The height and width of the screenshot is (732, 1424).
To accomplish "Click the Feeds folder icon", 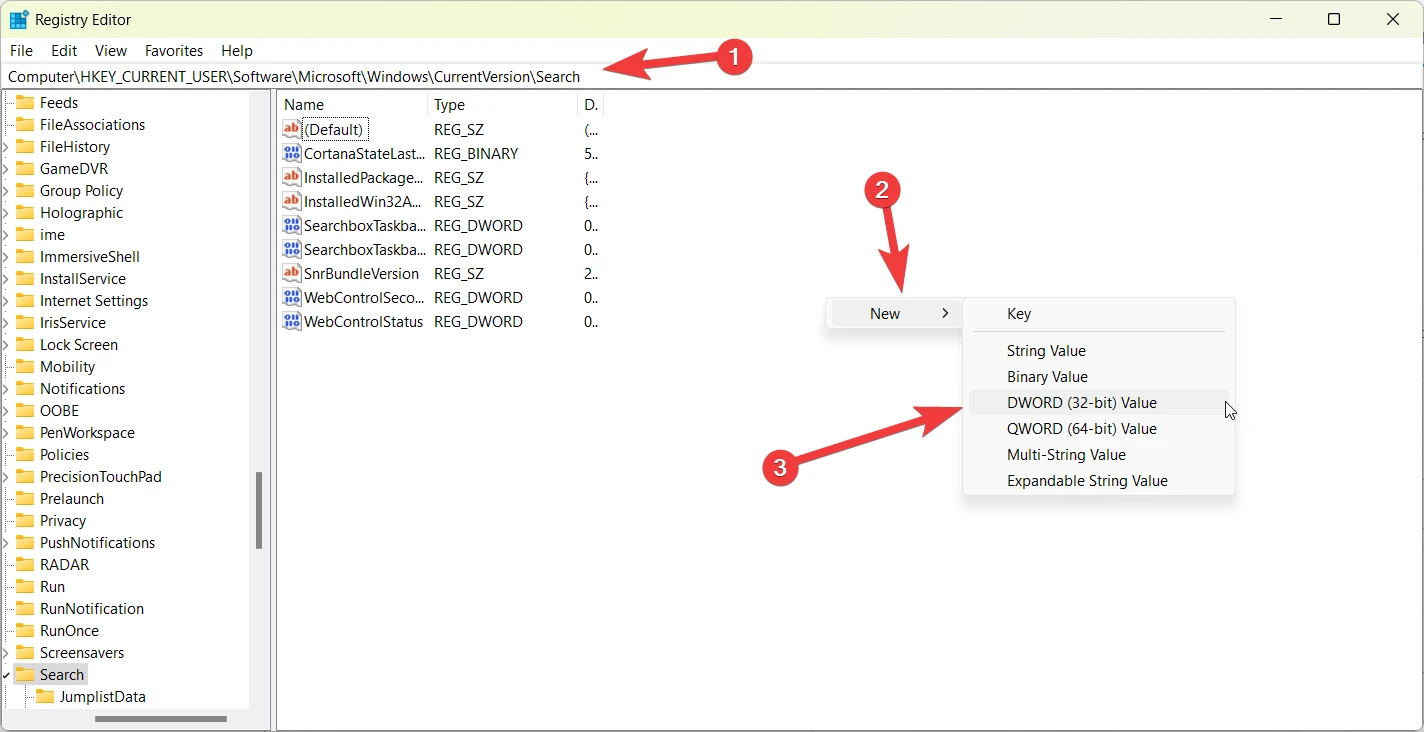I will [x=25, y=102].
